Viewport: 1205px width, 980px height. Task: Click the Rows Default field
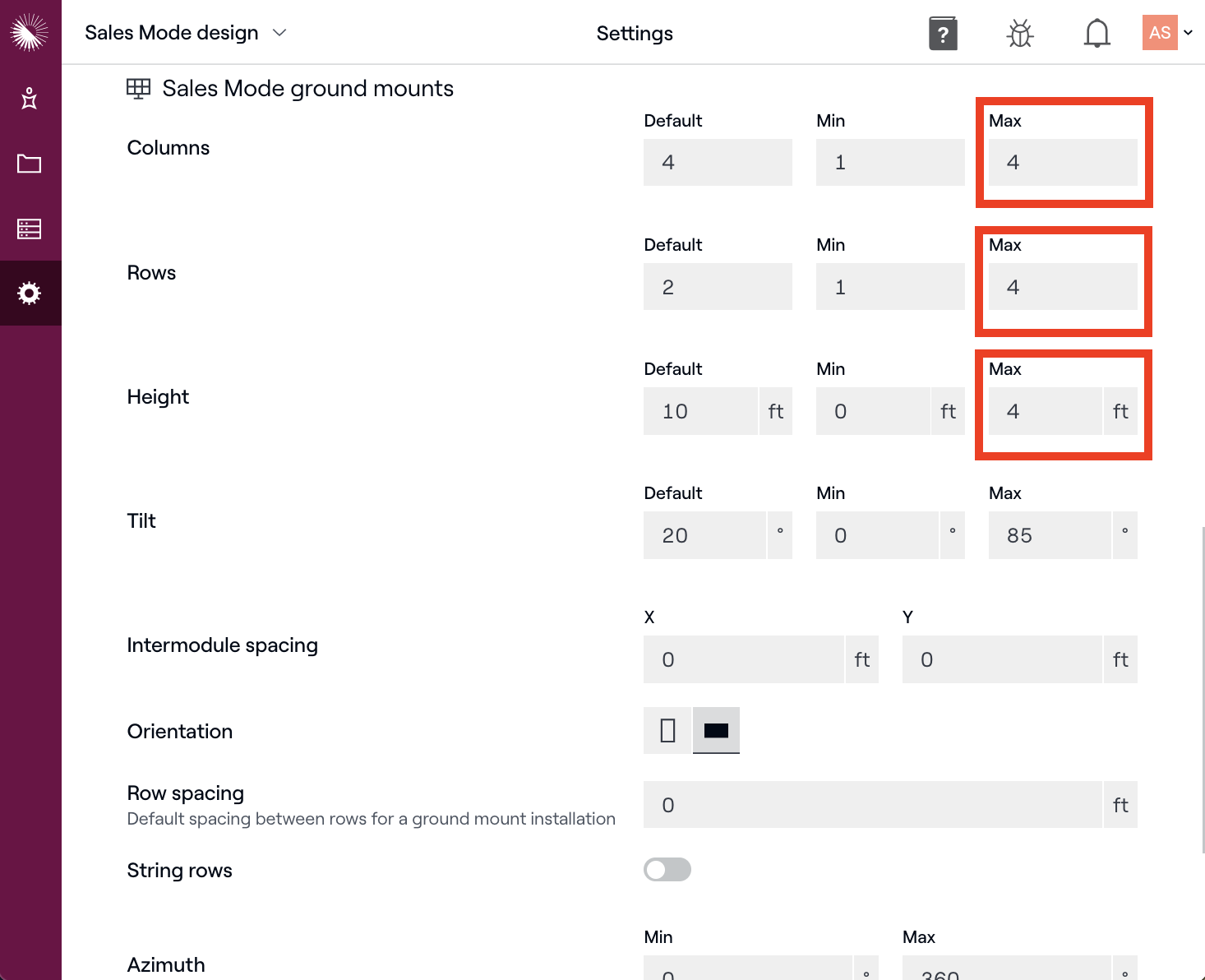coord(718,287)
